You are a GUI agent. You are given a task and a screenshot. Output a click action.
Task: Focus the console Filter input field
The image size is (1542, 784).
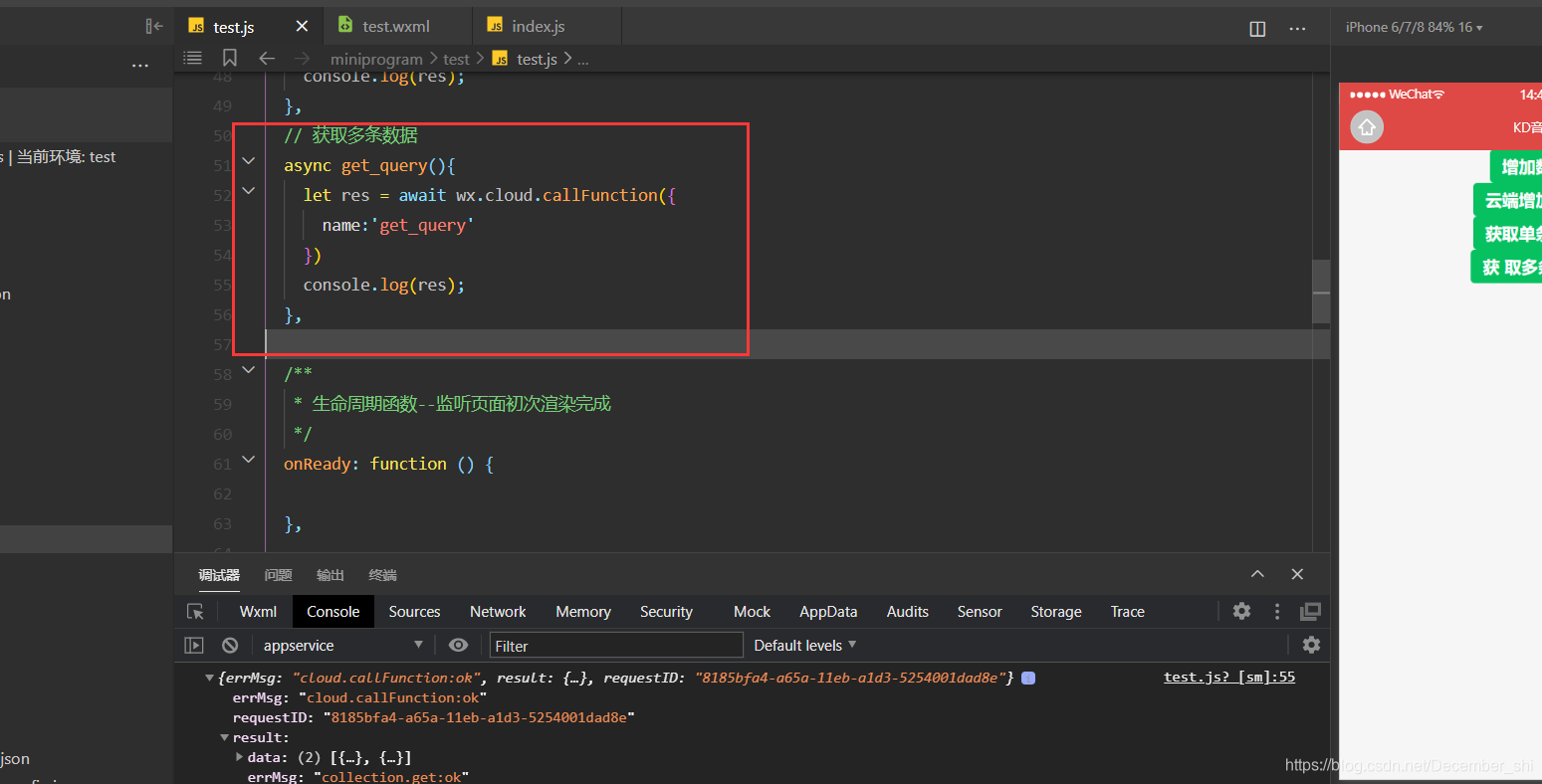click(617, 646)
